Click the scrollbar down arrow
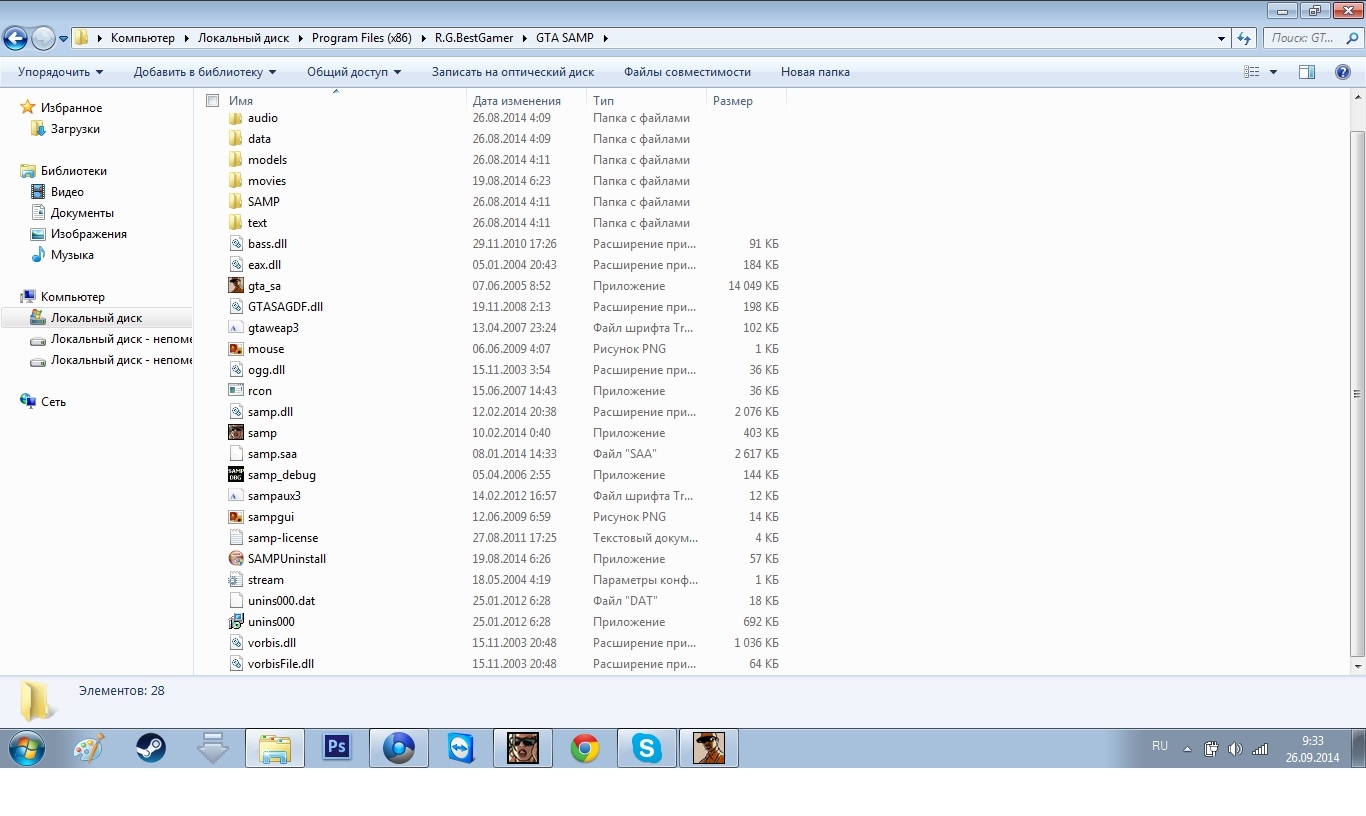 (1357, 666)
